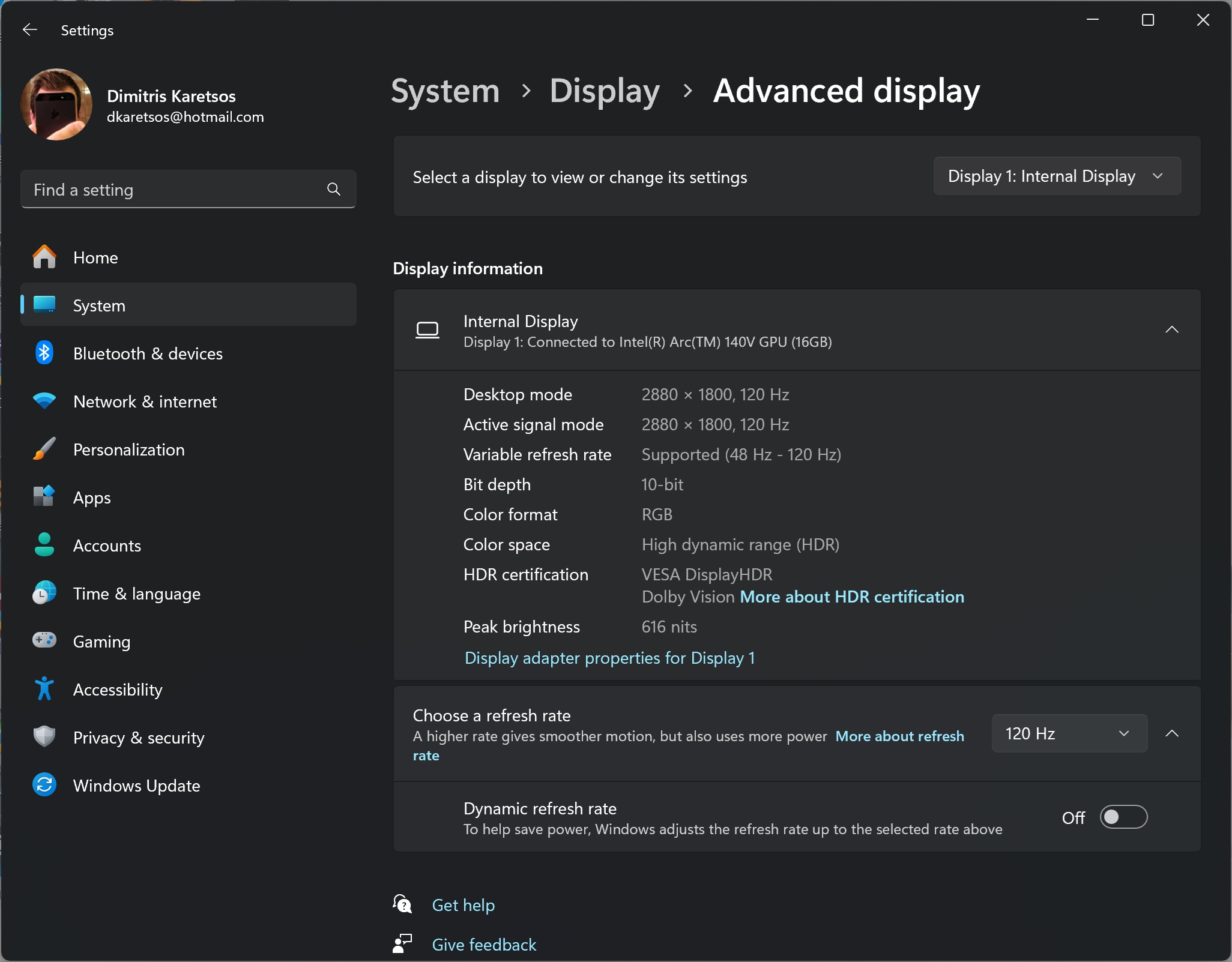
Task: Click the Privacy & security shield icon
Action: 44,736
